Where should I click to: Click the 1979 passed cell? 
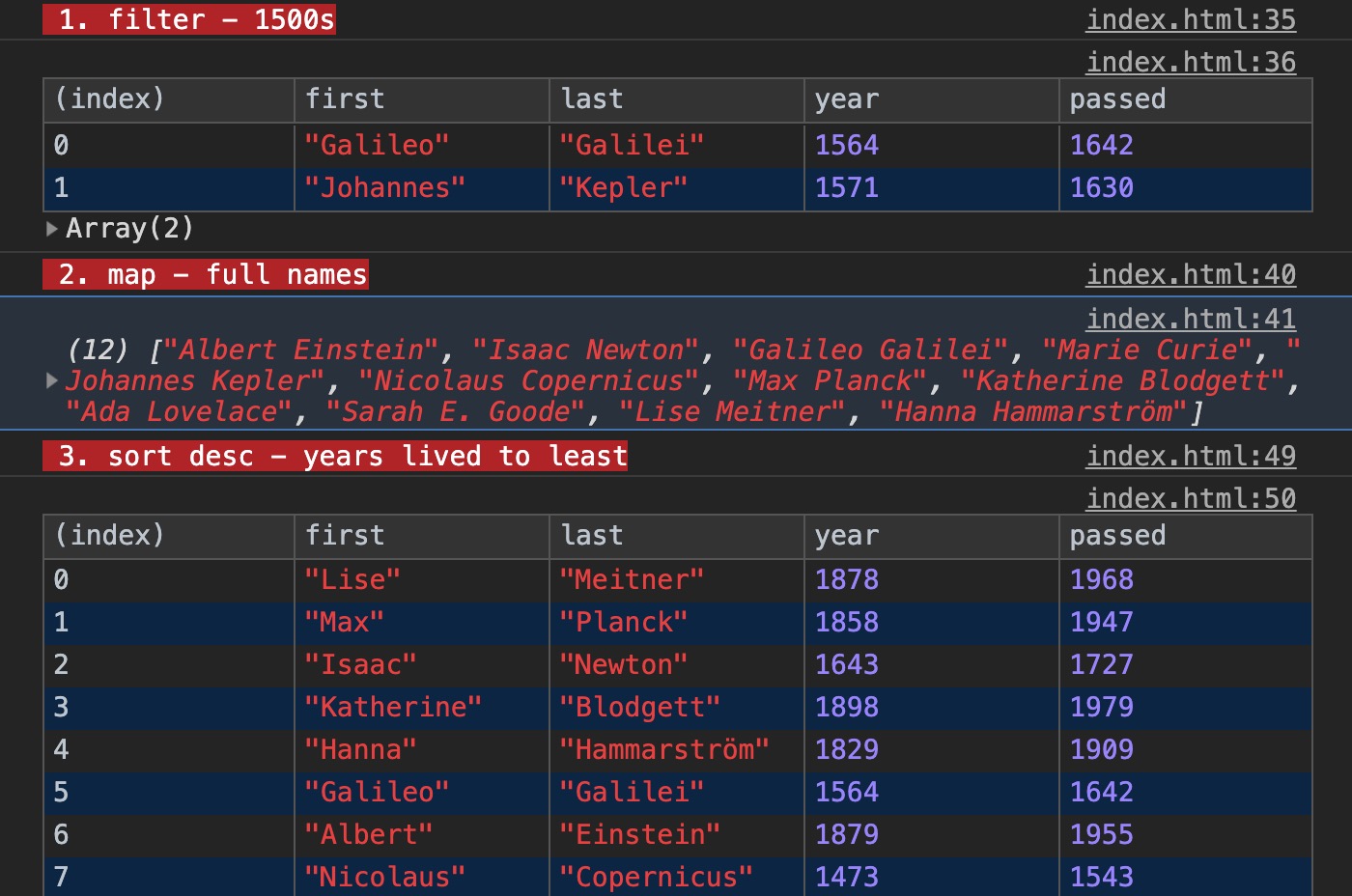pyautogui.click(x=1186, y=707)
